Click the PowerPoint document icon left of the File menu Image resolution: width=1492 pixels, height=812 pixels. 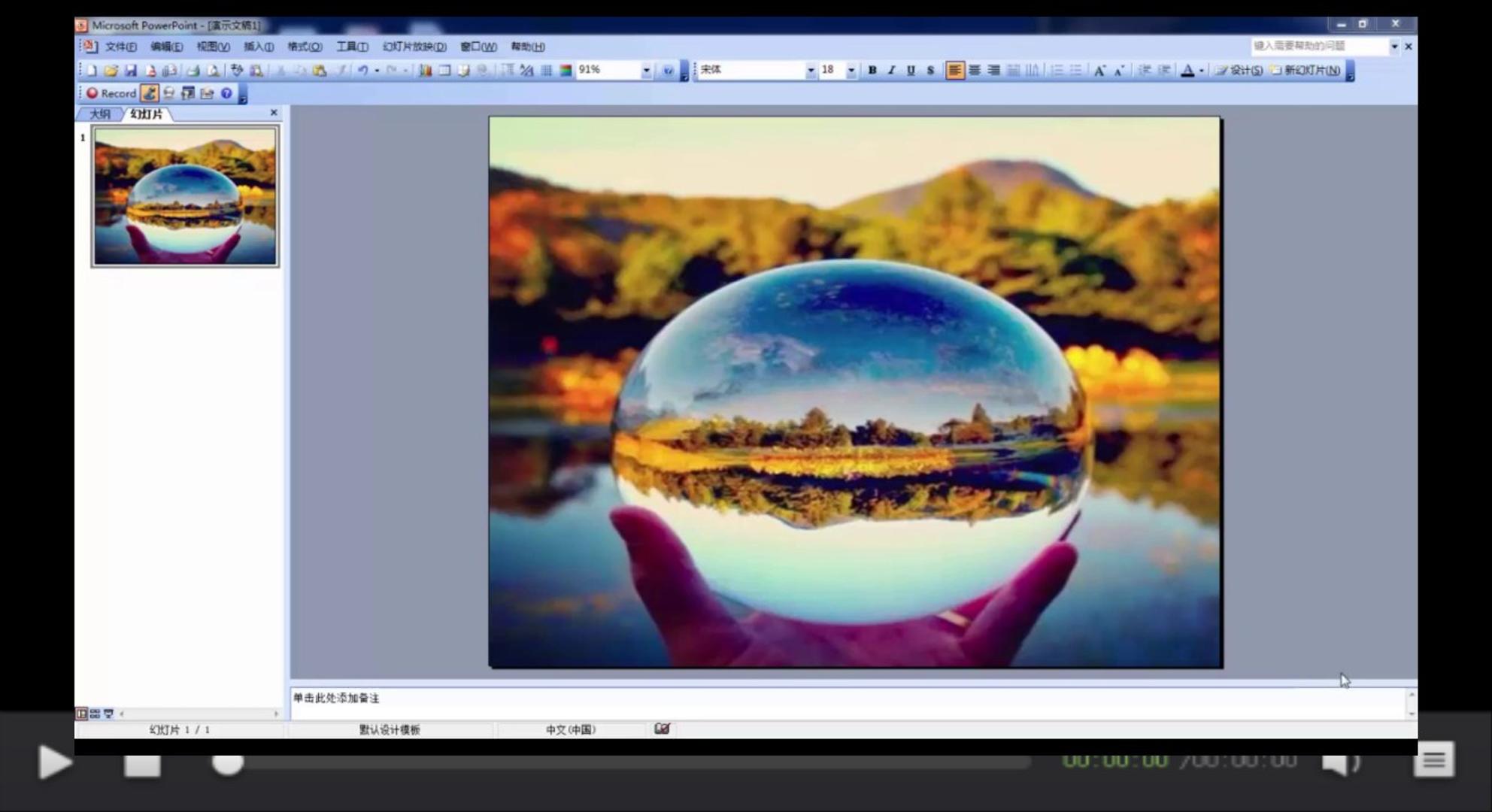pyautogui.click(x=90, y=46)
